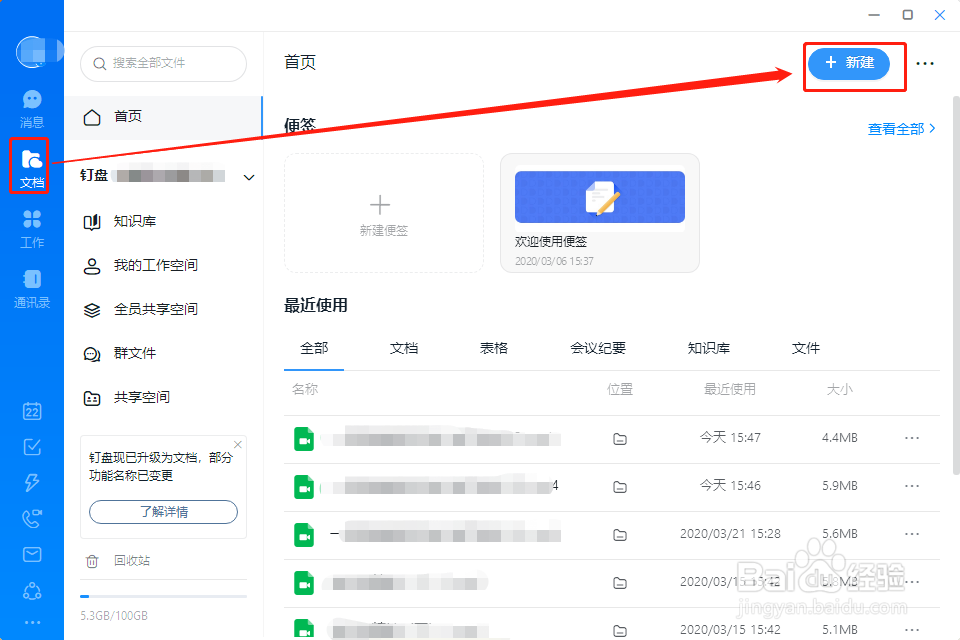This screenshot has height=640, width=960.
Task: Open the mail icon in the sidebar
Action: (31, 554)
